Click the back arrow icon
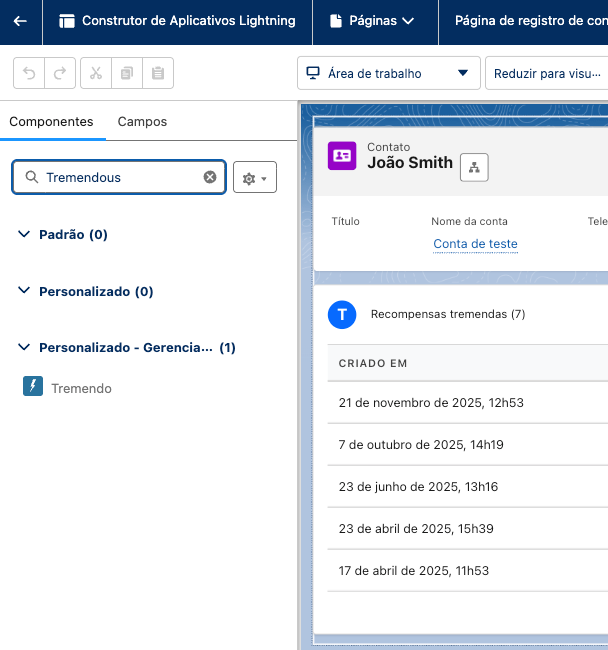The image size is (608, 650). point(20,21)
